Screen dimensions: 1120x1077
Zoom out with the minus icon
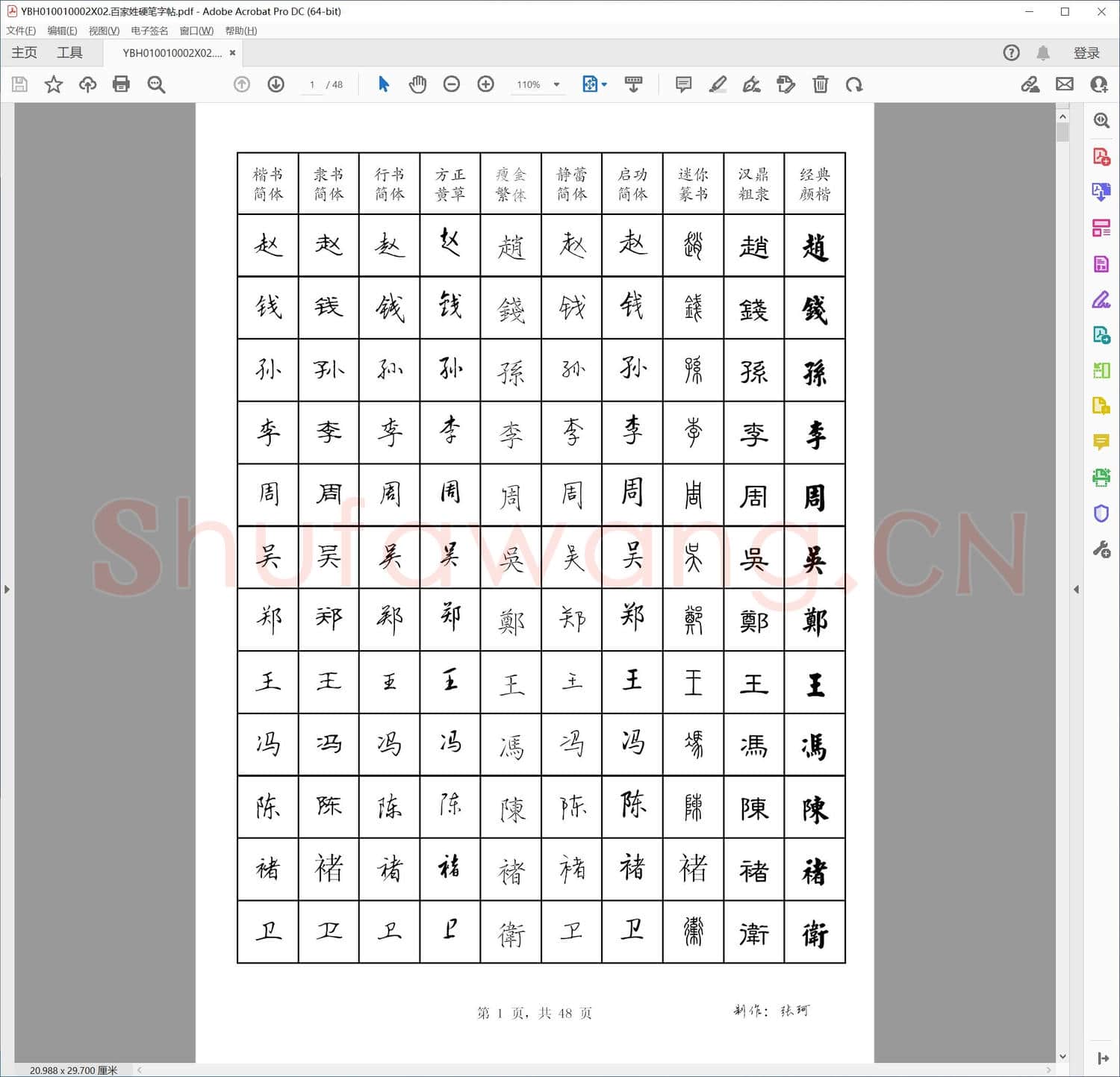(x=452, y=84)
